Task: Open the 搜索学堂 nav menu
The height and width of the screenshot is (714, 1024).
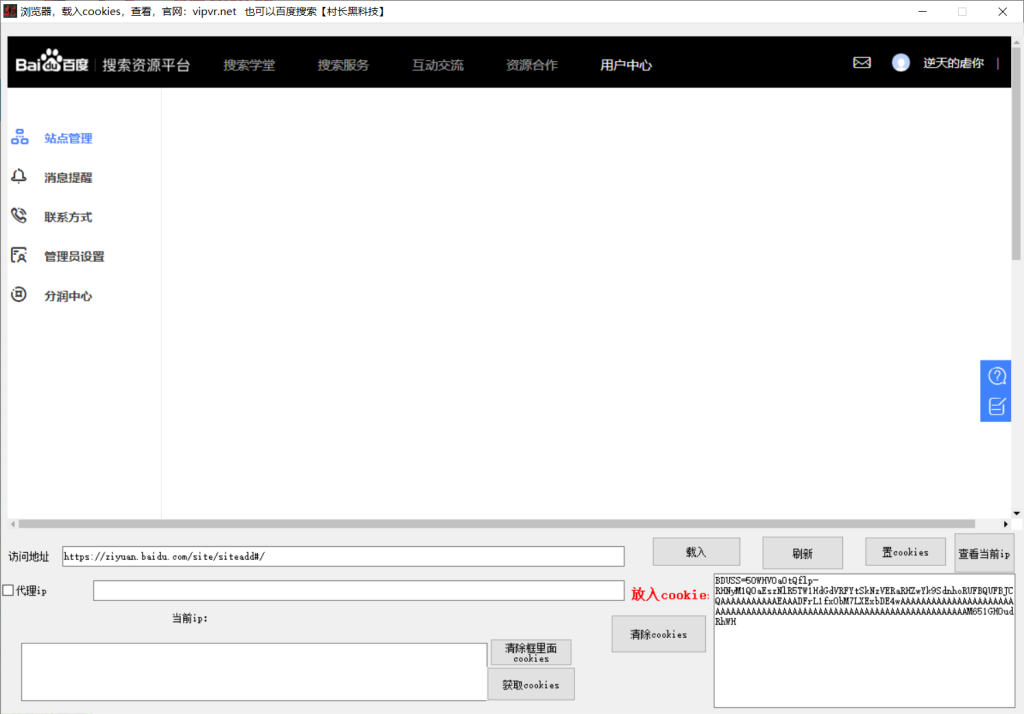Action: 249,65
